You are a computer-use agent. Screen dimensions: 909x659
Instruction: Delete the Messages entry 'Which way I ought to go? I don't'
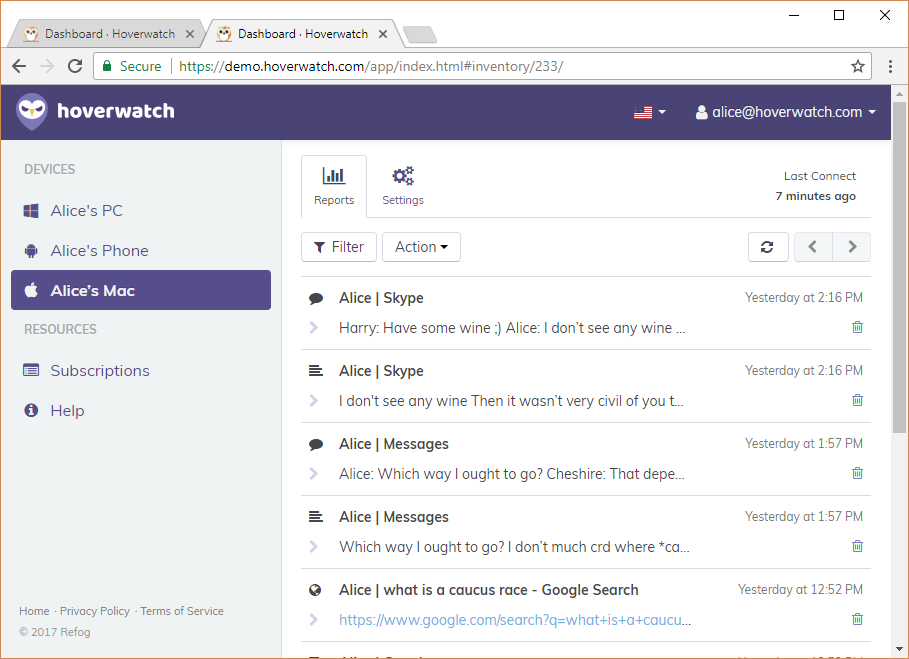(x=857, y=546)
